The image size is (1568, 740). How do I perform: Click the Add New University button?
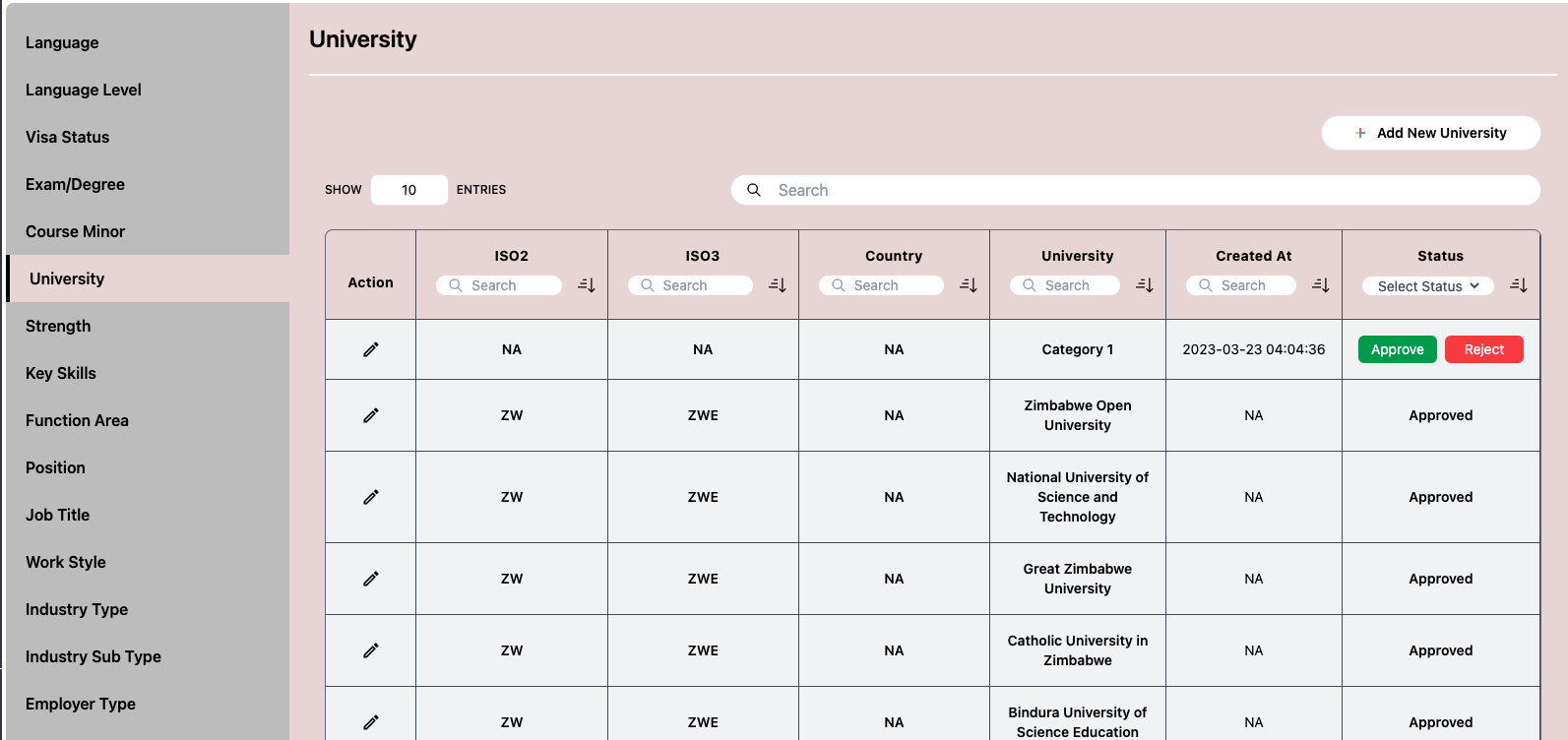click(1430, 133)
